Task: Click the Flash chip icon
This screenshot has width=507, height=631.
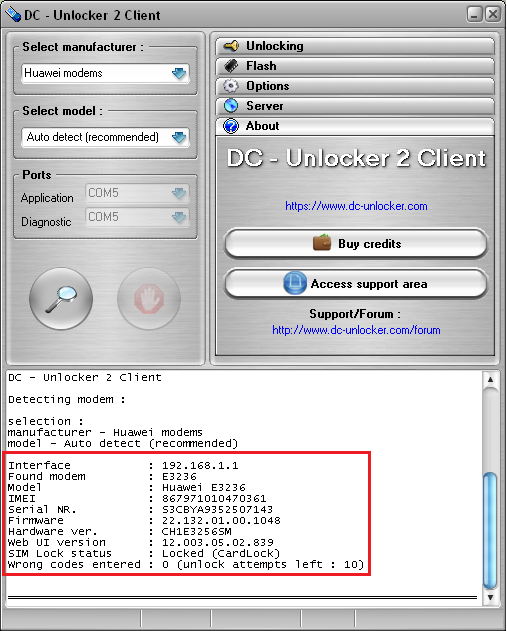Action: [x=231, y=66]
